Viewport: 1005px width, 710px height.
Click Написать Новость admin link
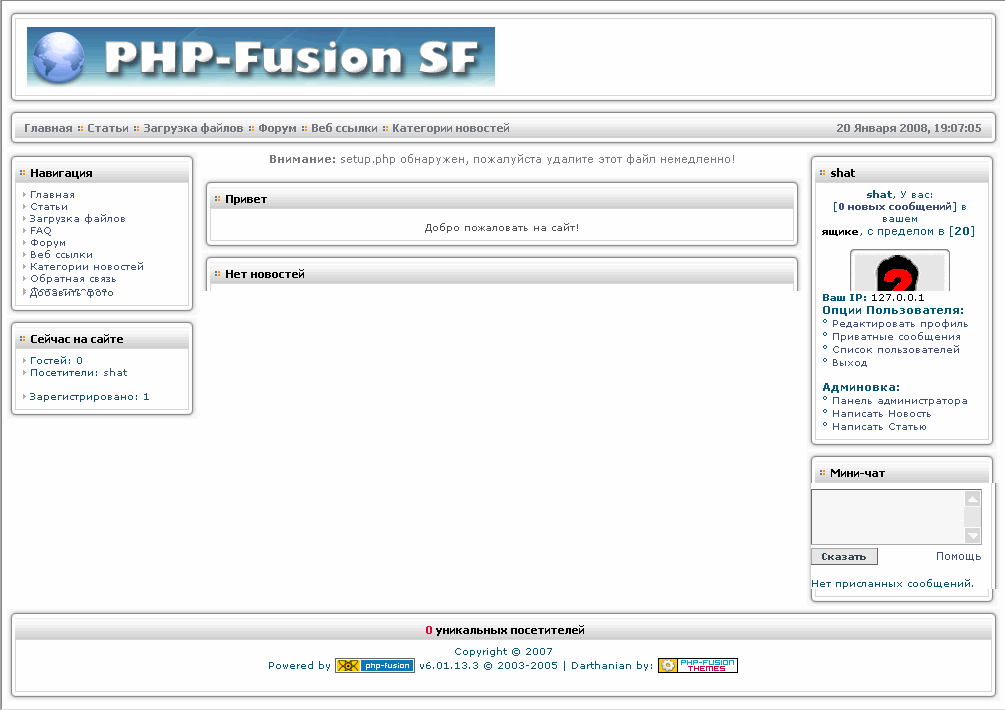(x=881, y=414)
